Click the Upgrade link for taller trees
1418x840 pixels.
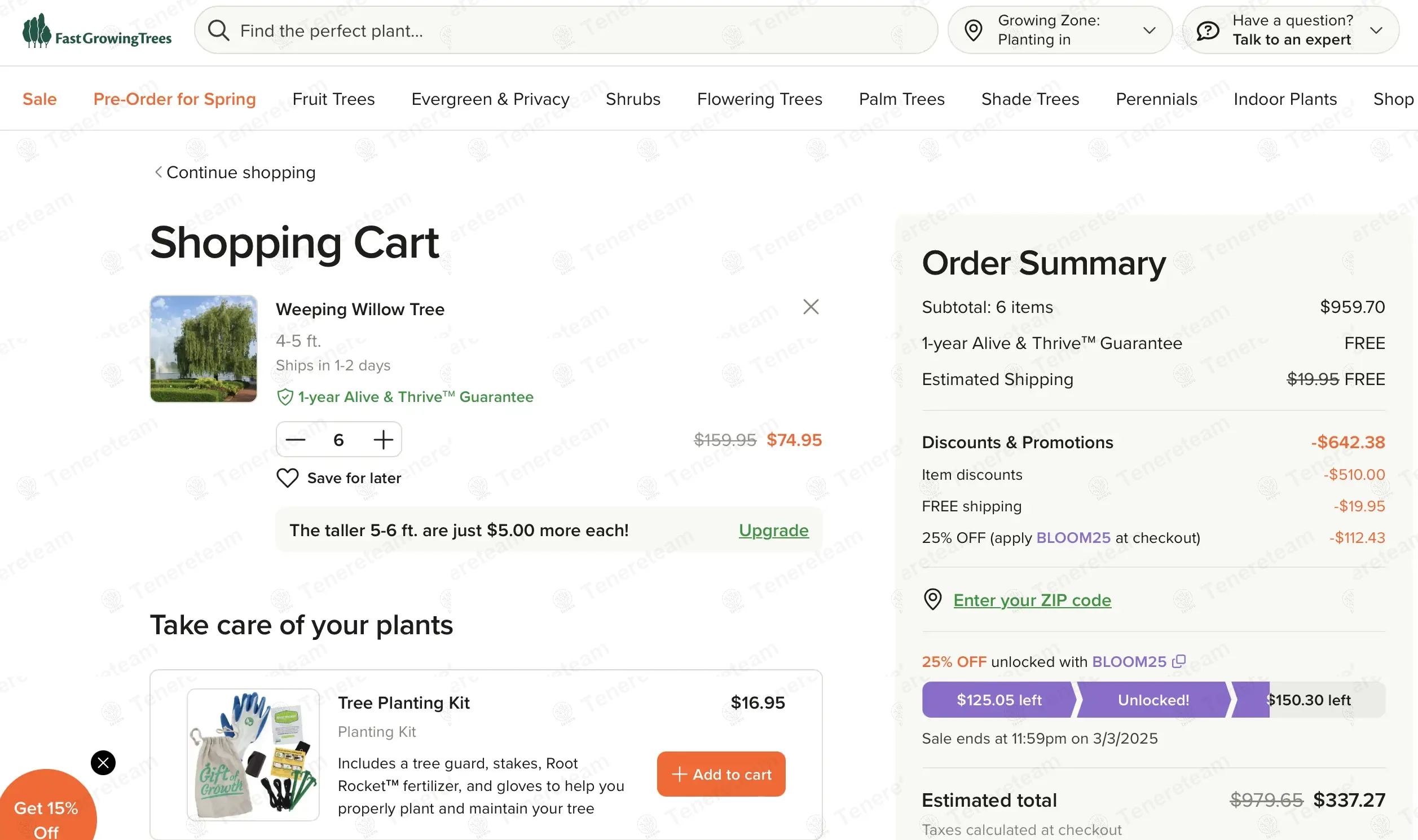tap(773, 530)
